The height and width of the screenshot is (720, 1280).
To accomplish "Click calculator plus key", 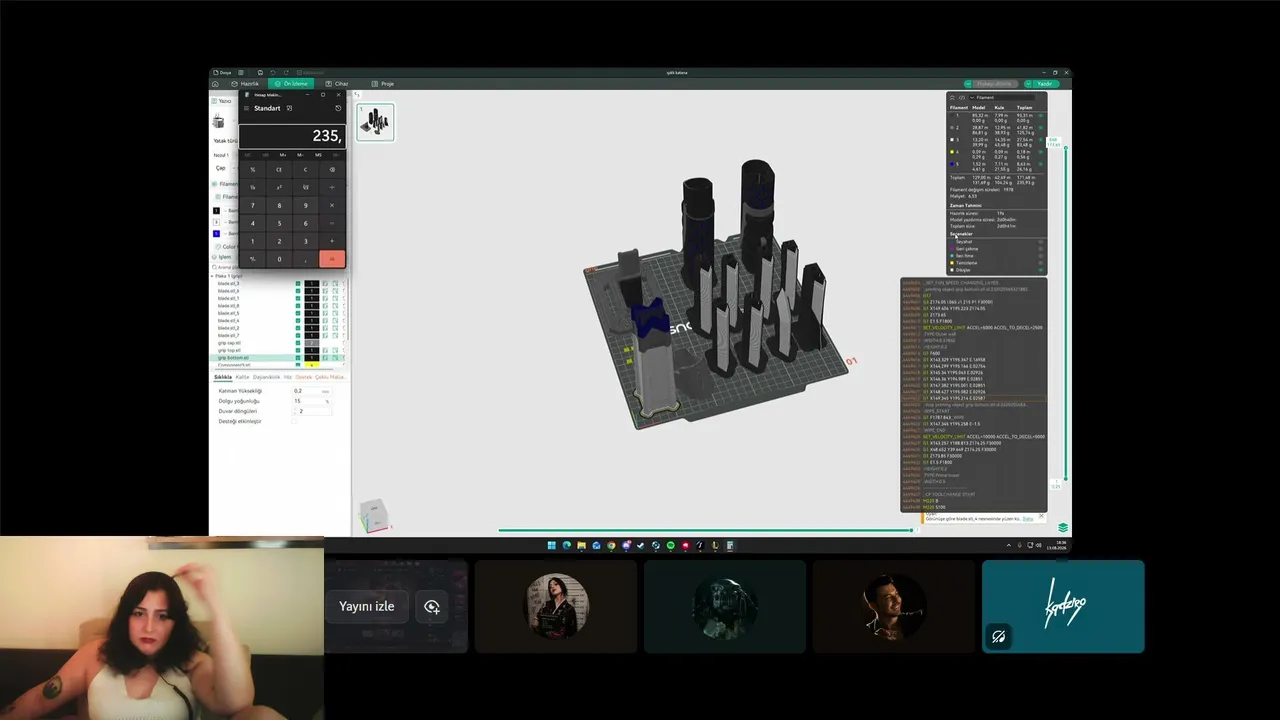I will [x=332, y=241].
